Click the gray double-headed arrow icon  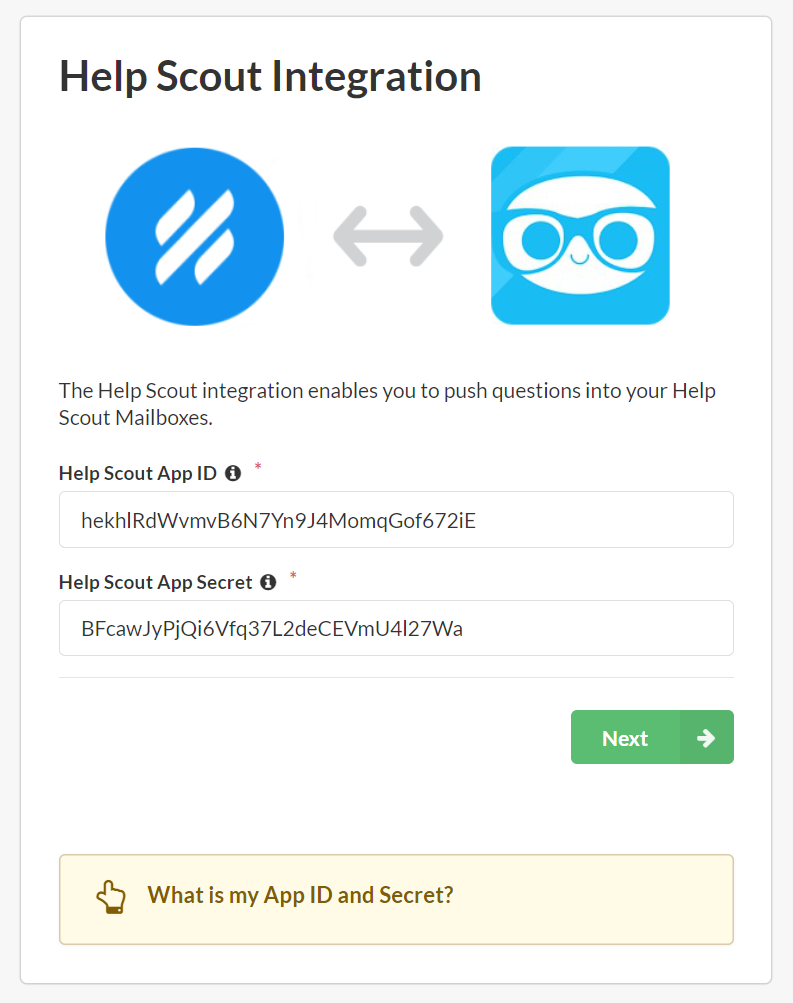[388, 236]
